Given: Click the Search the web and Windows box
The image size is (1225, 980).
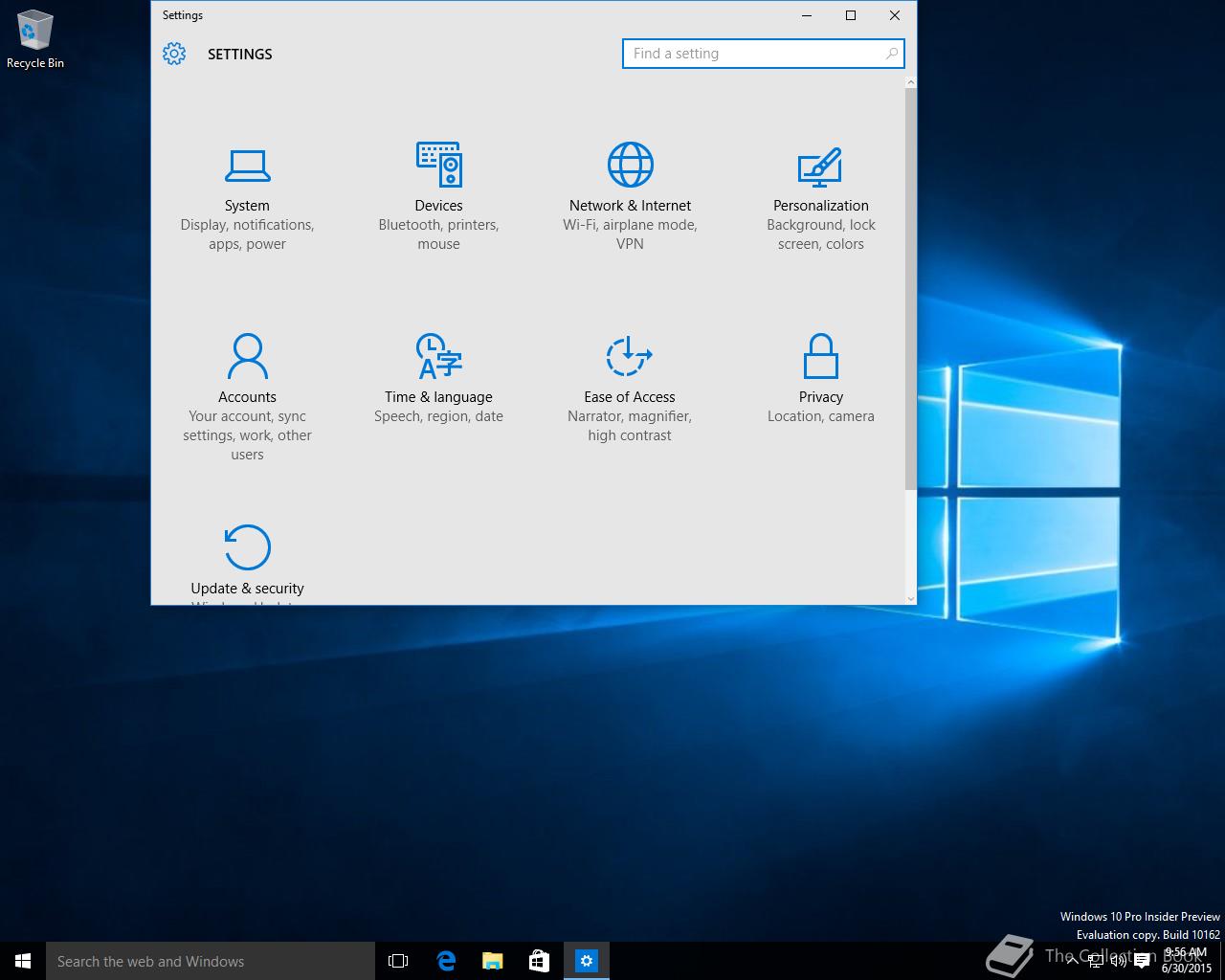Looking at the screenshot, I should point(211,961).
